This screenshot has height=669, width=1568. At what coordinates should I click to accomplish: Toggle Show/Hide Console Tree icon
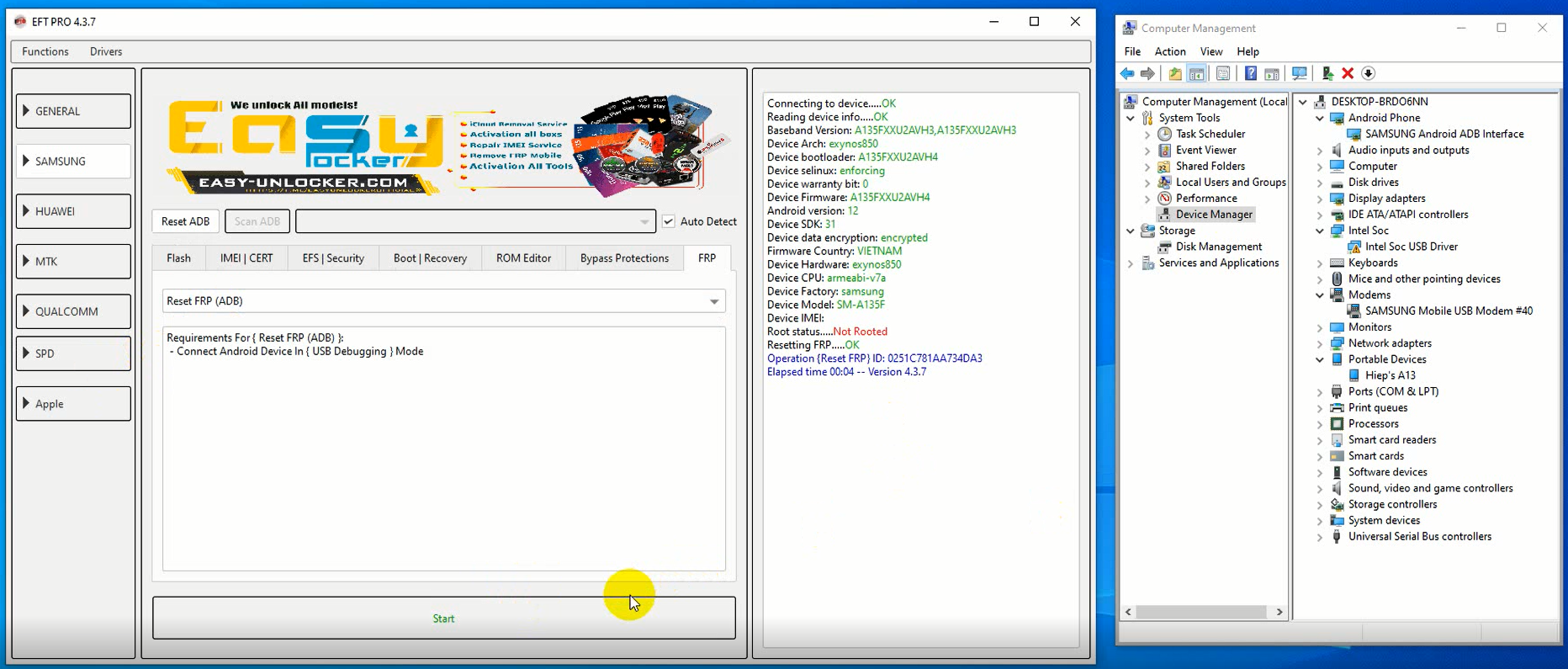1196,74
